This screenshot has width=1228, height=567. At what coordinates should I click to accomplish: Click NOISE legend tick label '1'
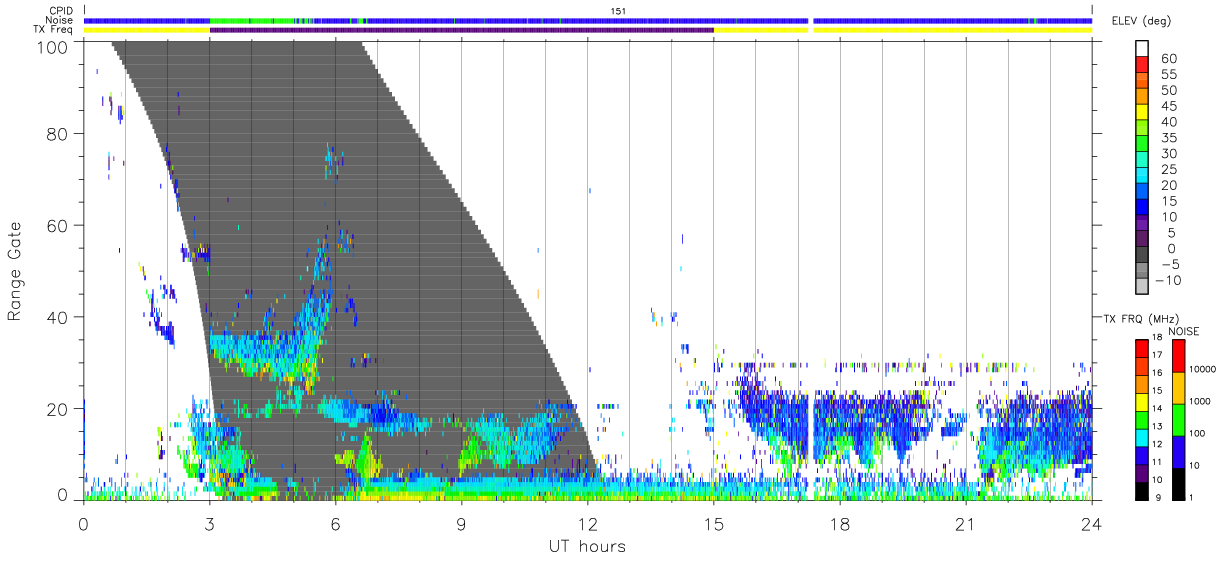[1189, 497]
